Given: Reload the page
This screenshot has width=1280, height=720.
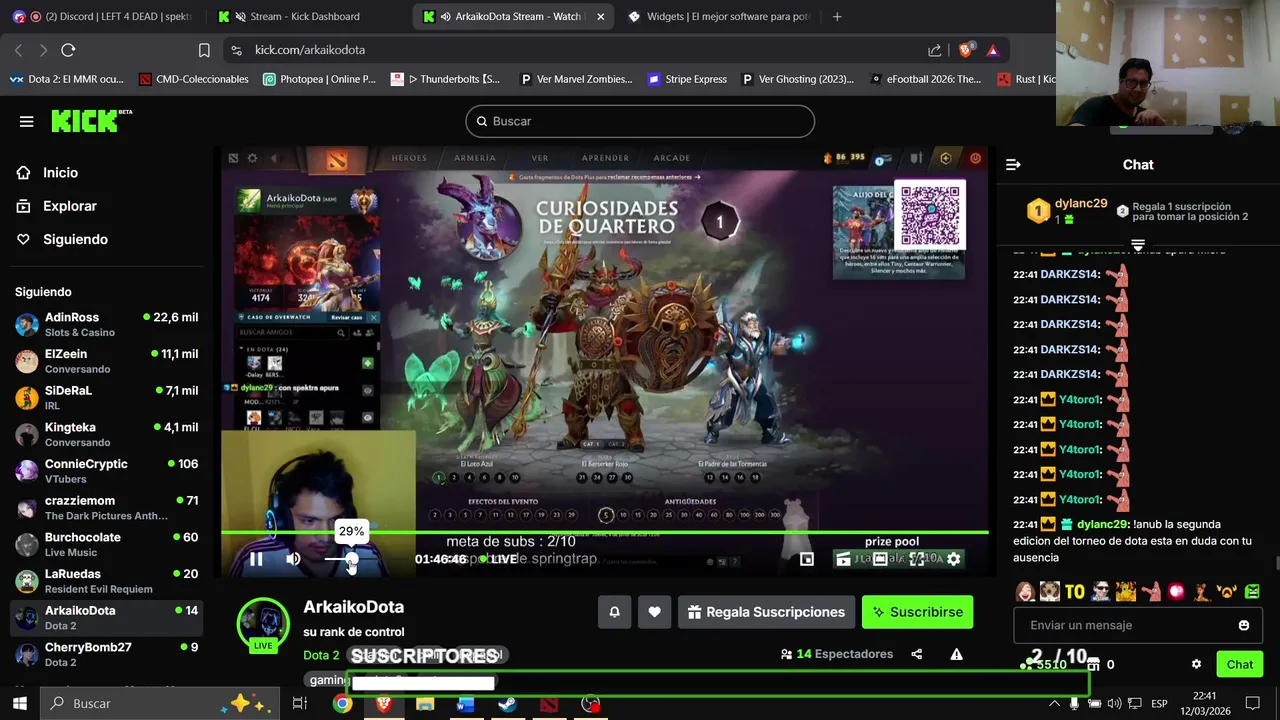Looking at the screenshot, I should 68,50.
